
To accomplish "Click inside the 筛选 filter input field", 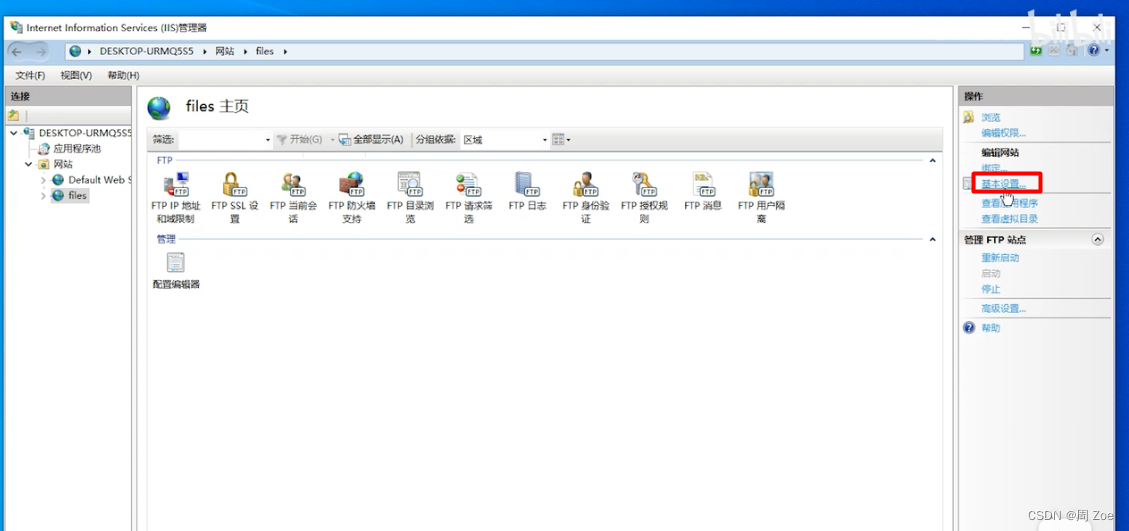I will pos(220,140).
